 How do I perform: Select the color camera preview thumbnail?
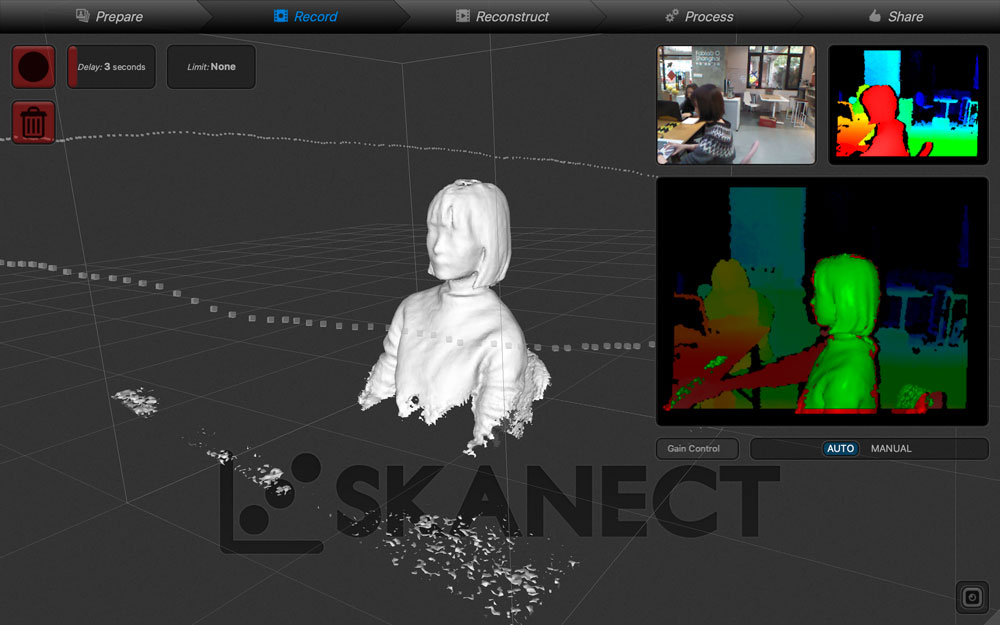[736, 105]
